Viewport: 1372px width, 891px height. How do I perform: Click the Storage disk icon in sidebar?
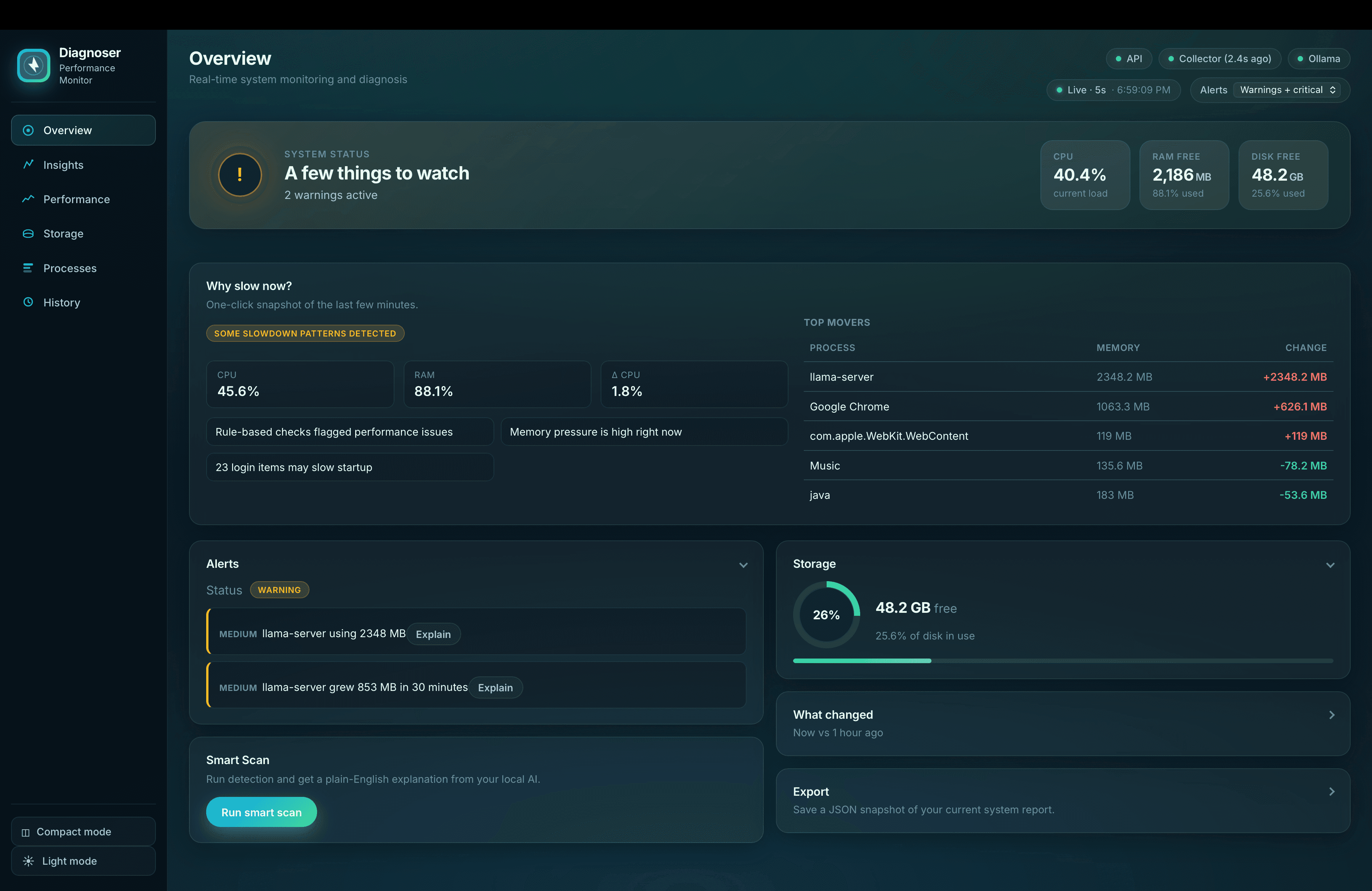[x=28, y=233]
